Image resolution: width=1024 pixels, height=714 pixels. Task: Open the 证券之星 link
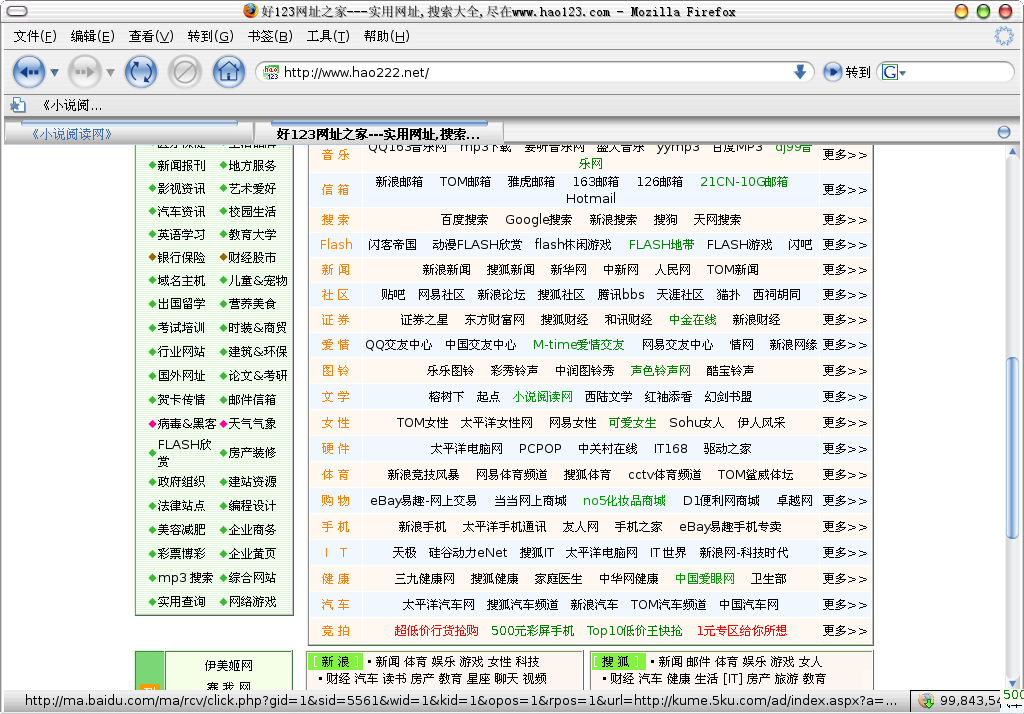[x=424, y=319]
